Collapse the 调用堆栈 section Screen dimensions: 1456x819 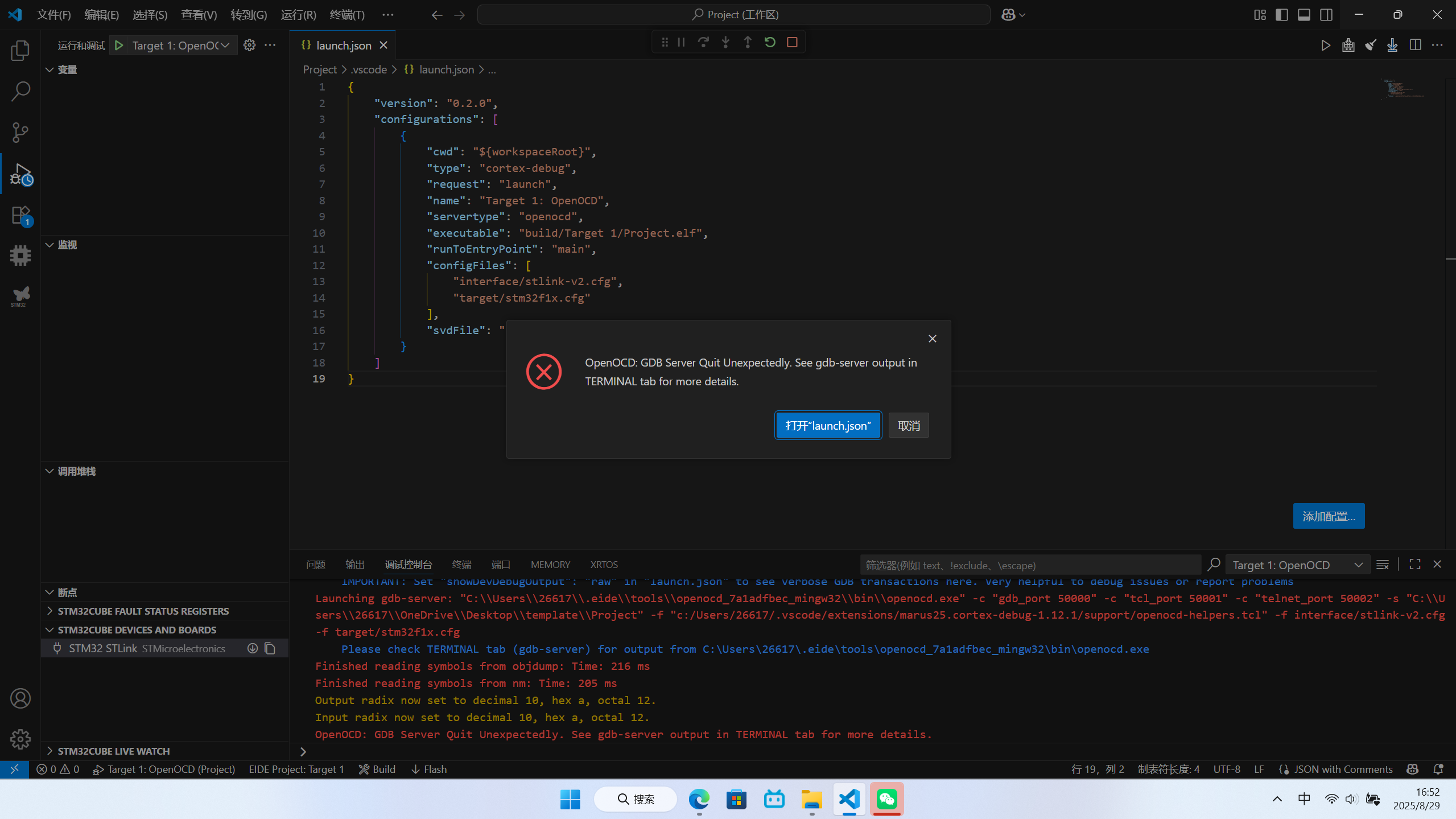(50, 471)
